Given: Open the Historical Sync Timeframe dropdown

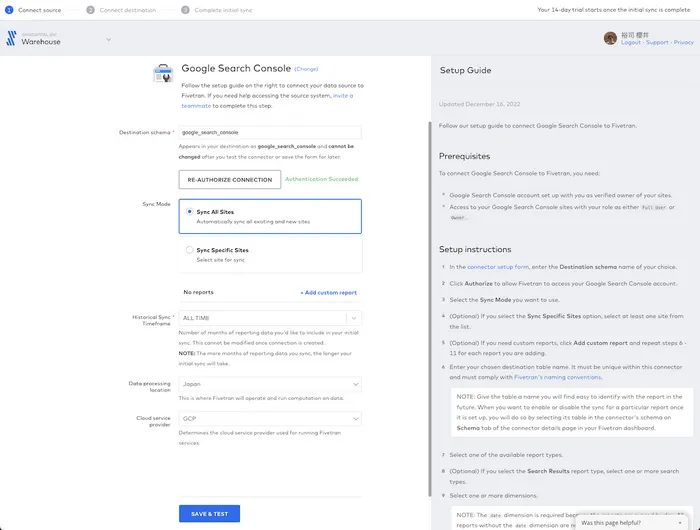Looking at the screenshot, I should [270, 318].
